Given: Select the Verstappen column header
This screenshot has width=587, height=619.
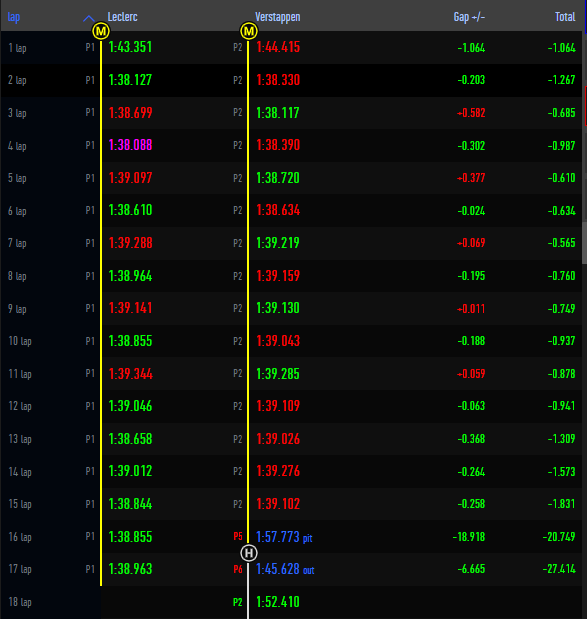Looking at the screenshot, I should pyautogui.click(x=278, y=17).
